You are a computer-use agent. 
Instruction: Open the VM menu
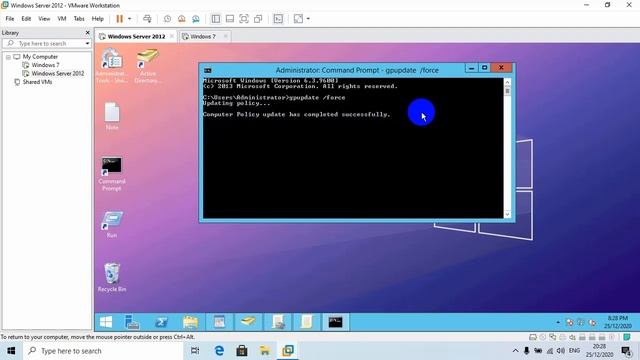62,19
